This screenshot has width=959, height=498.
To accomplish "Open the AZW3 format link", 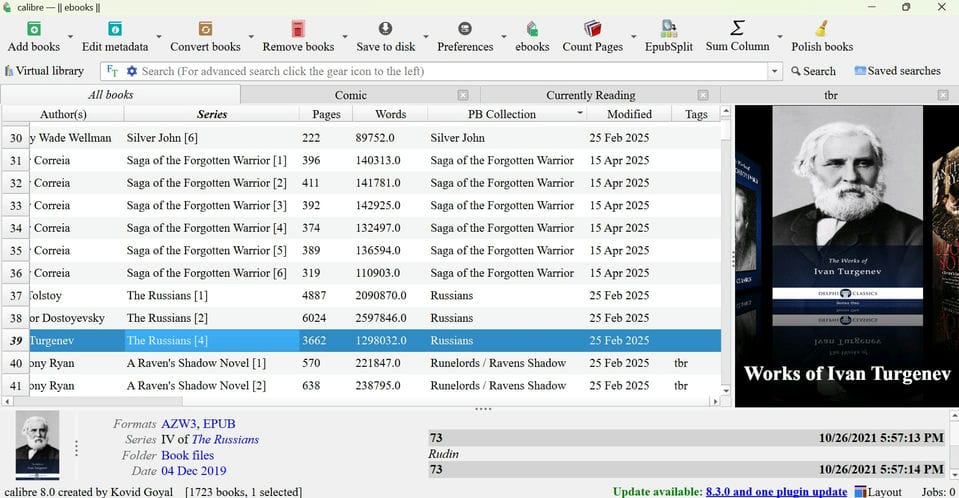I will click(x=178, y=424).
